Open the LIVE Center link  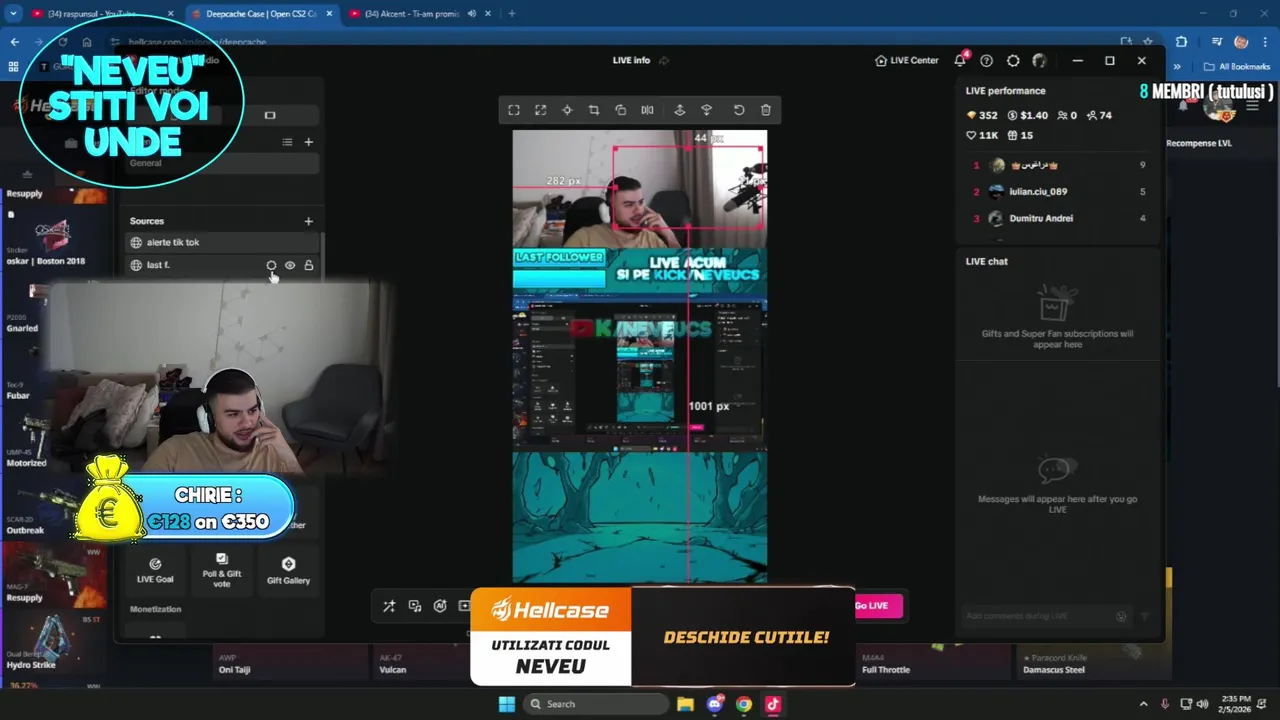(x=906, y=60)
